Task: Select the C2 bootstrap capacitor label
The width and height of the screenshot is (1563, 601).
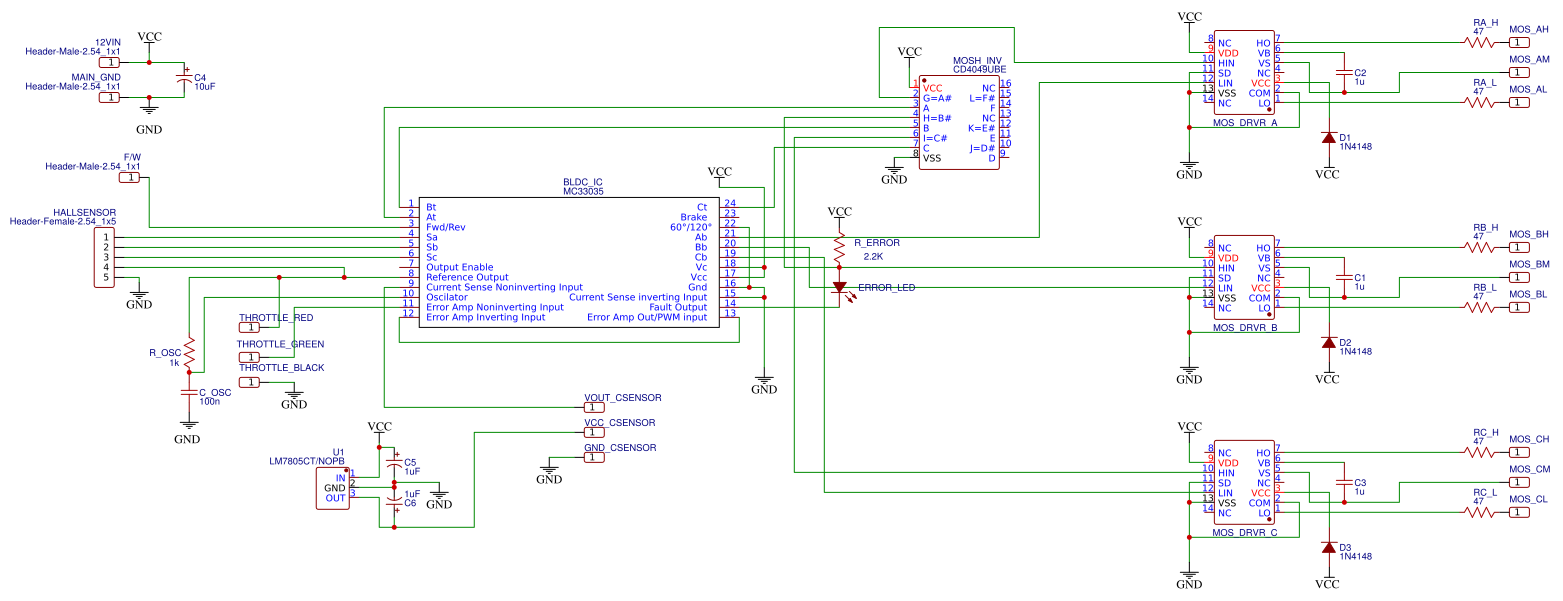Action: 1360,73
